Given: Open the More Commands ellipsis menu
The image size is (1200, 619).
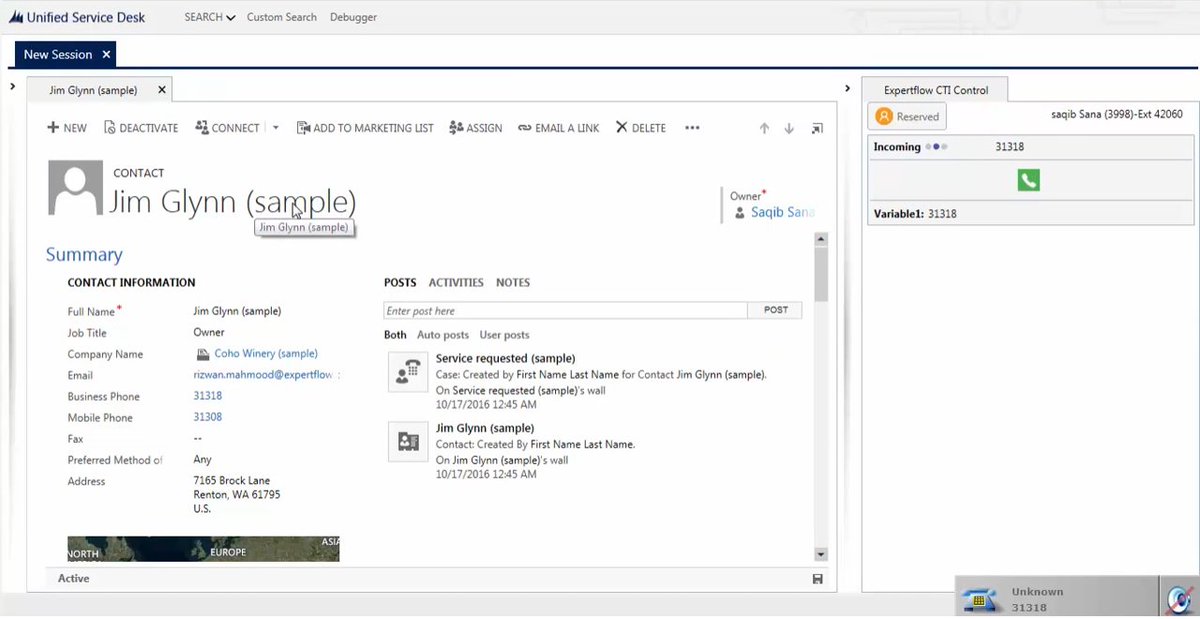Looking at the screenshot, I should click(x=692, y=127).
